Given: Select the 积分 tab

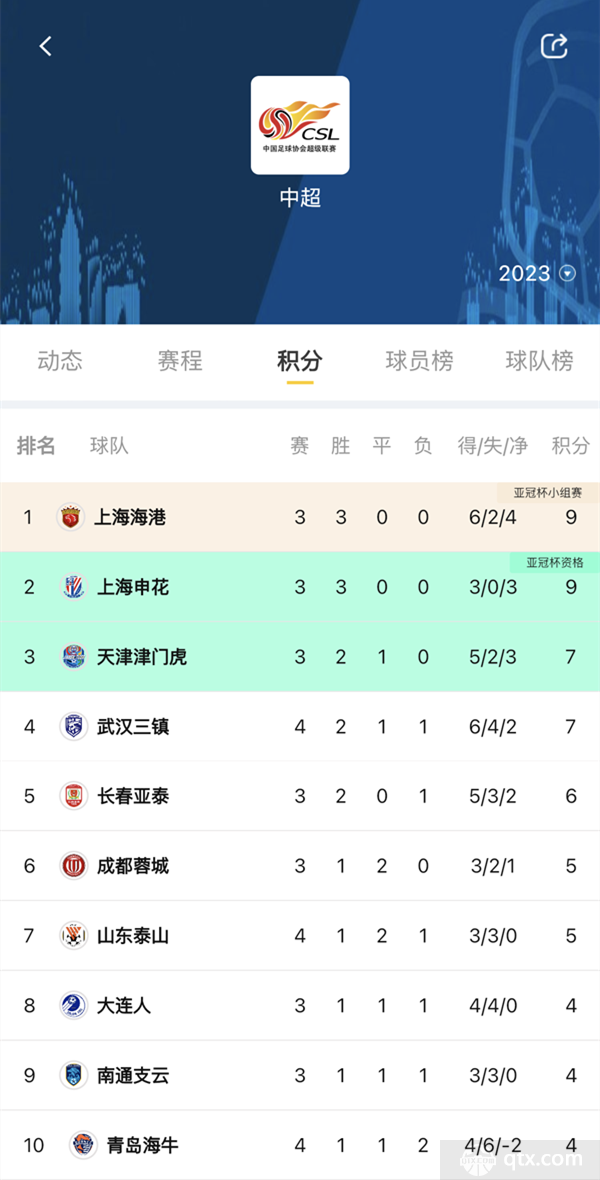Looking at the screenshot, I should click(x=300, y=360).
